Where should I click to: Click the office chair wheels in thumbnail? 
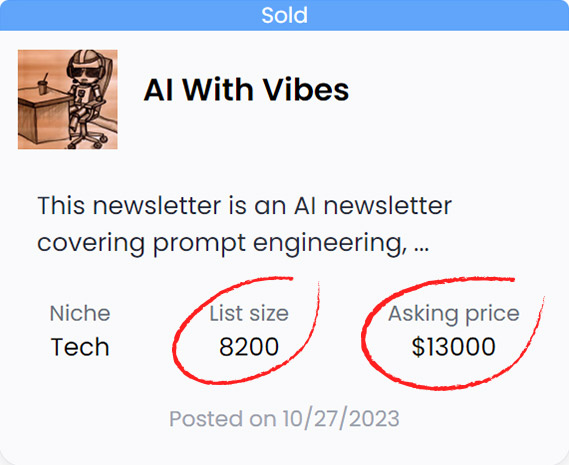click(87, 141)
